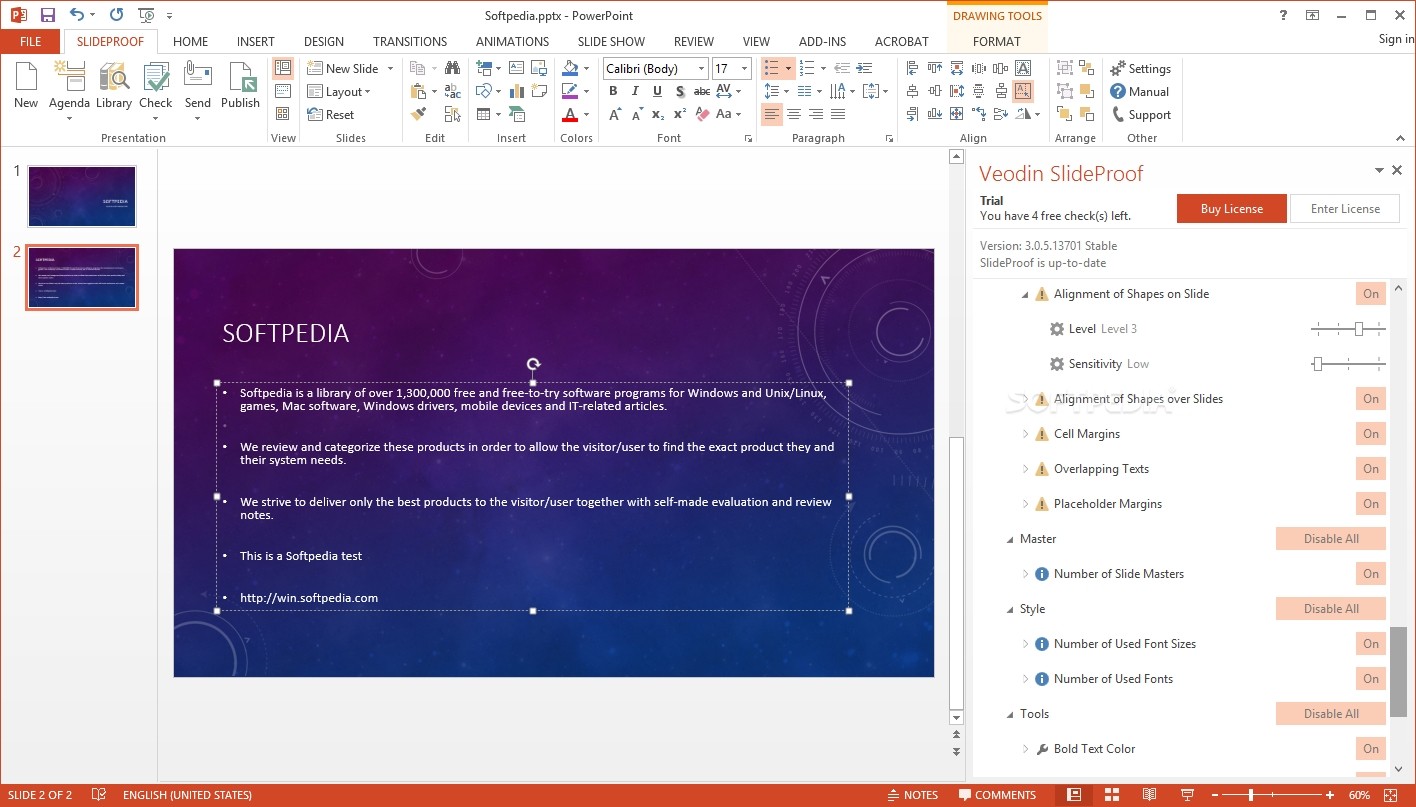Toggle Bold formatting

tap(613, 91)
